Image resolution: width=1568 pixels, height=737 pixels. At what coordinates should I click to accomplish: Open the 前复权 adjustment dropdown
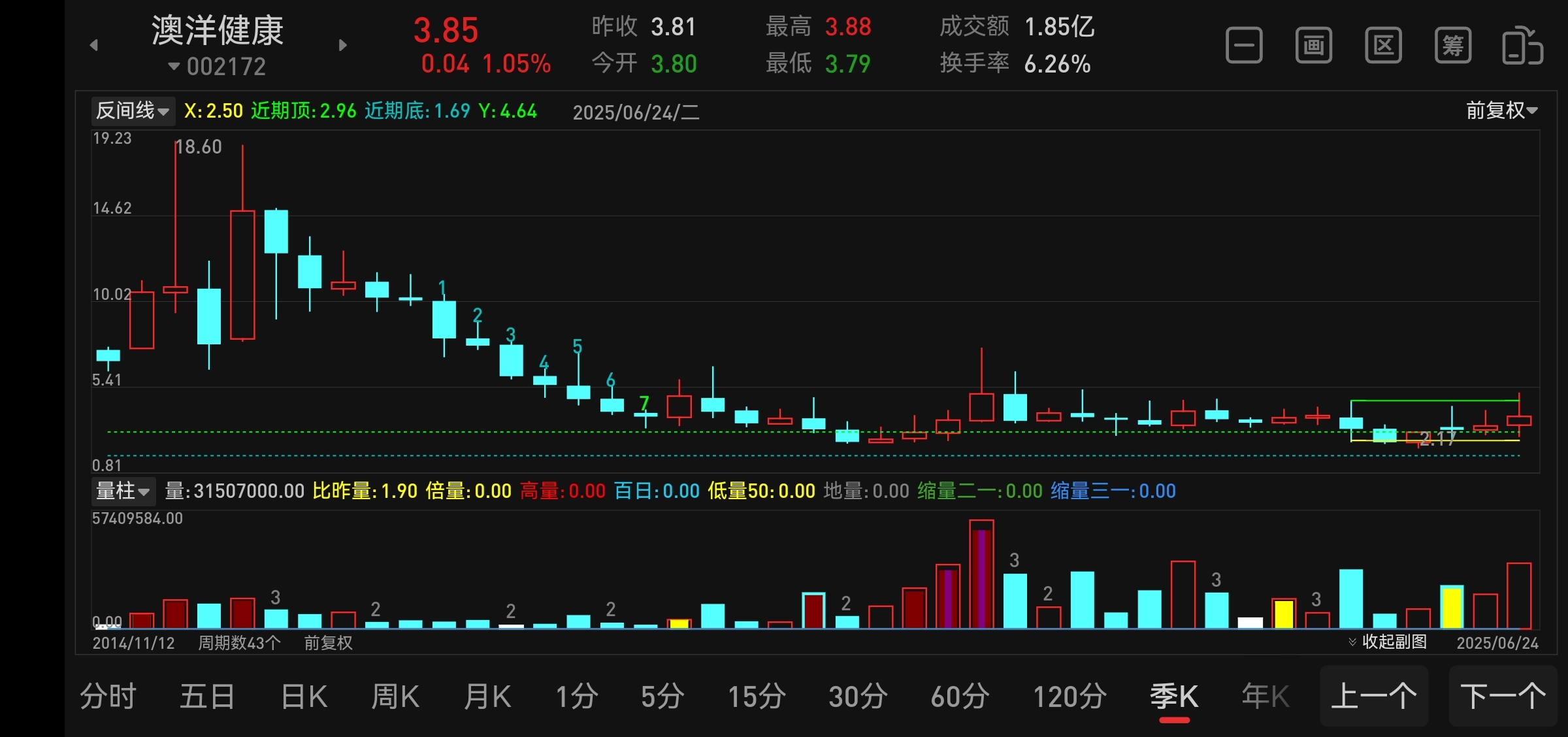(1501, 110)
